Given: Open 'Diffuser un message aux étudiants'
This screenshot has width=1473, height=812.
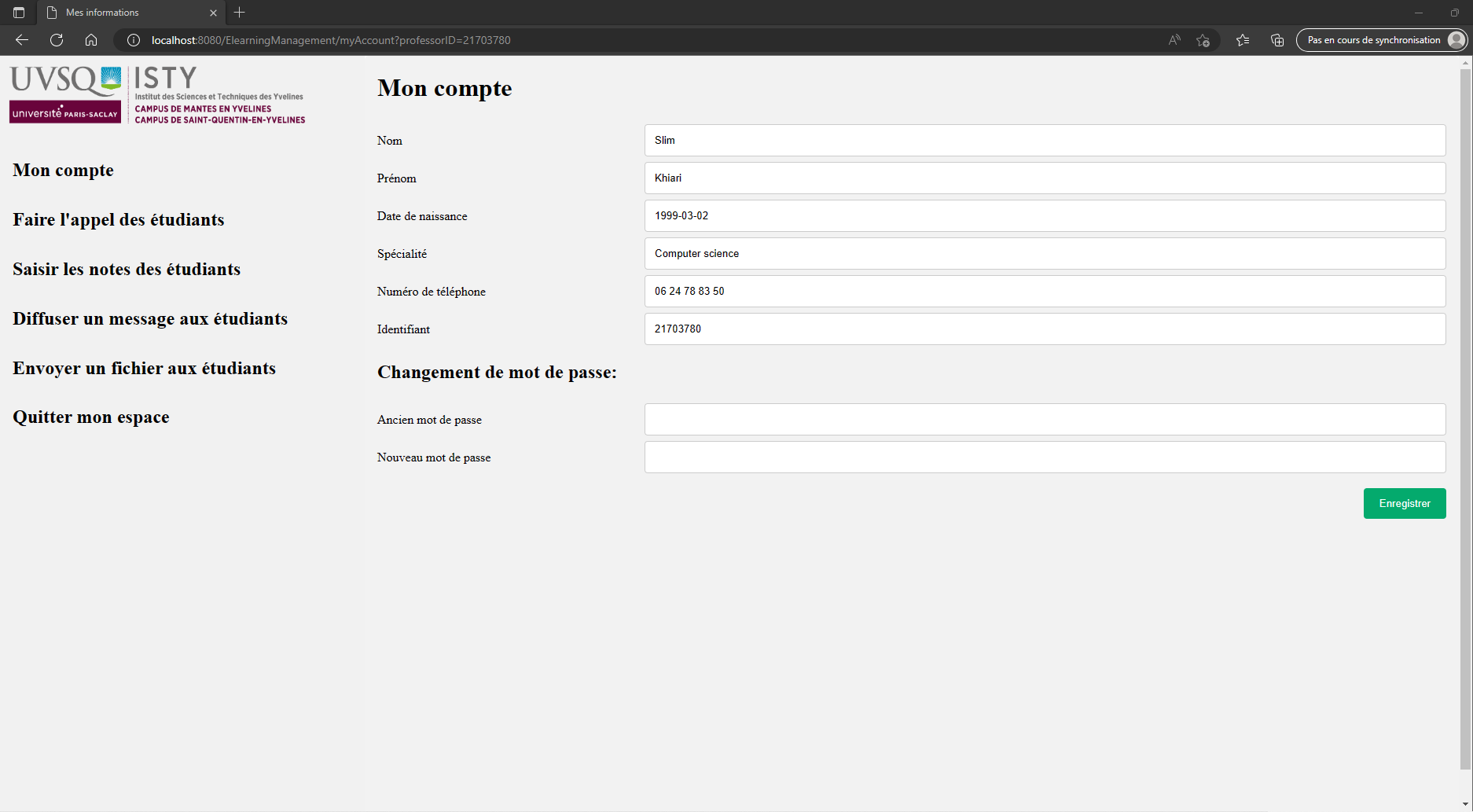Looking at the screenshot, I should [149, 319].
